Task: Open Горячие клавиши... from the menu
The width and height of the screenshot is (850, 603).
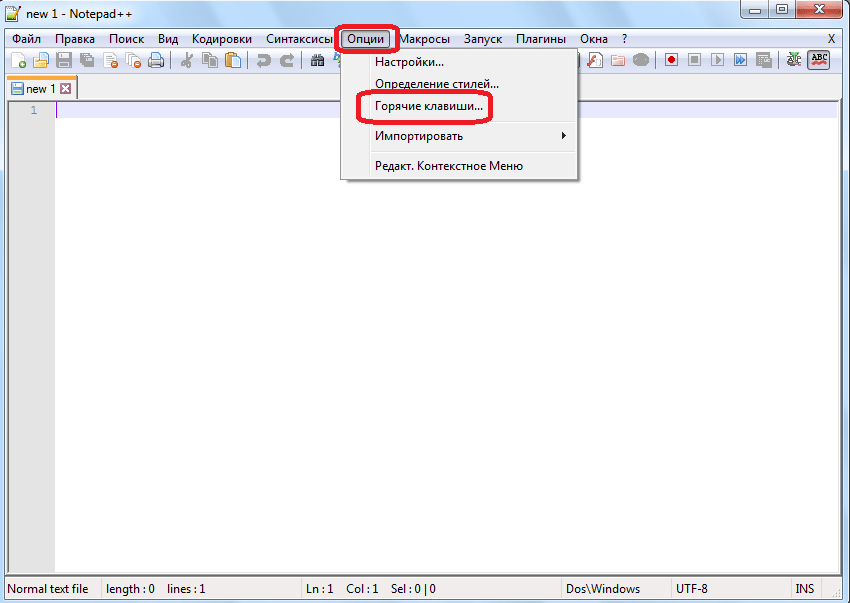Action: pos(428,105)
